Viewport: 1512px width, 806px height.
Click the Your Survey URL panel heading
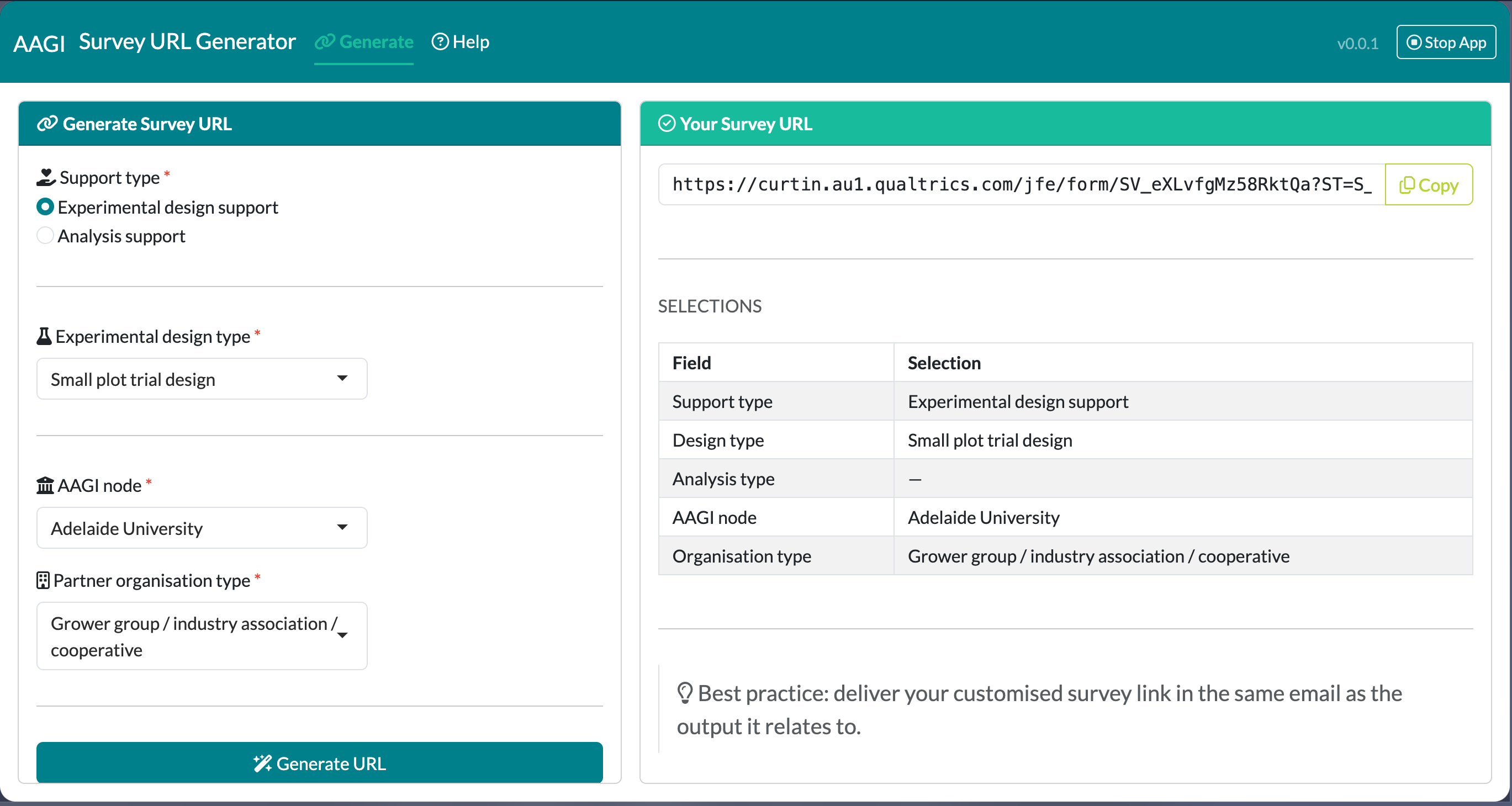(746, 124)
